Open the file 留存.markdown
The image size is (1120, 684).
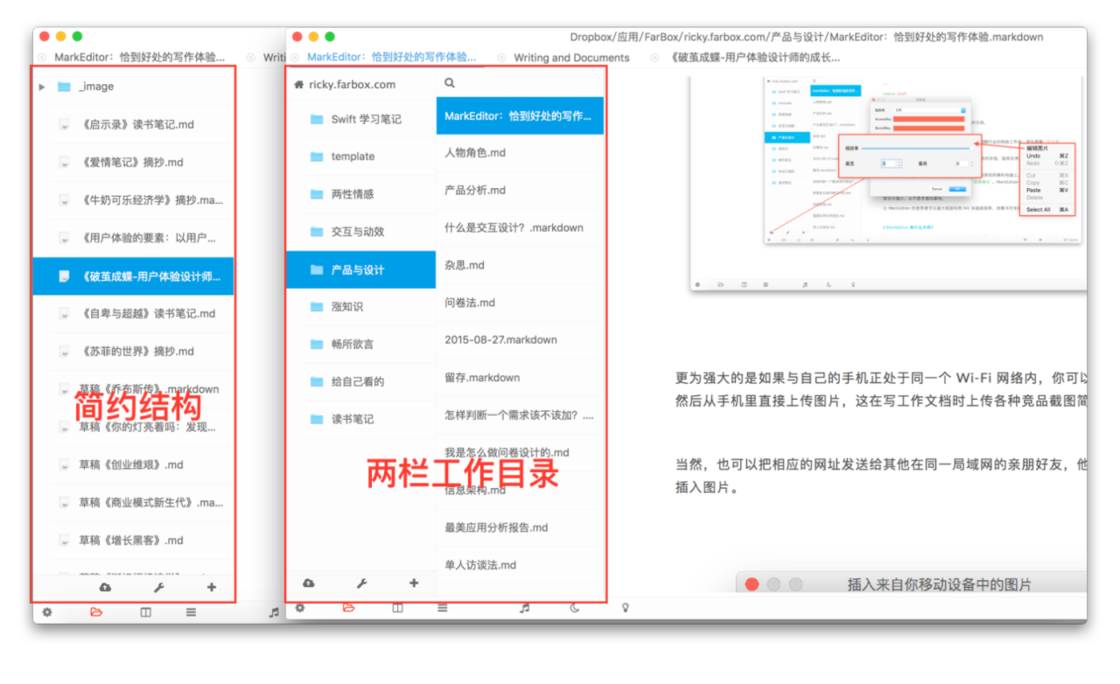coord(520,378)
